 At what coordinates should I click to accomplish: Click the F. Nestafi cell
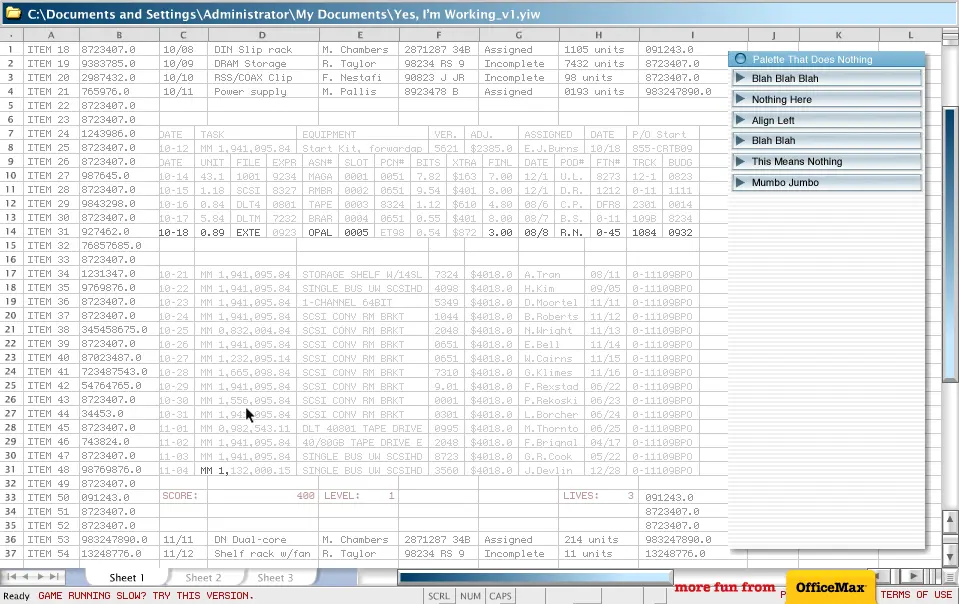tap(358, 78)
